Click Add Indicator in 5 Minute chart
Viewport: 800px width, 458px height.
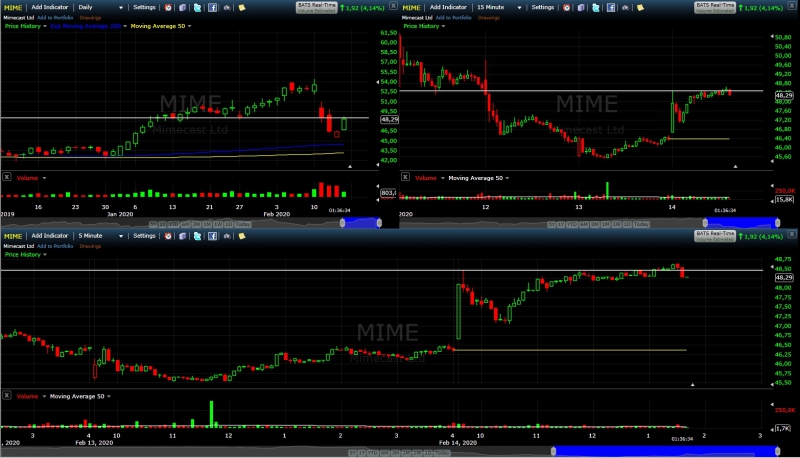[x=49, y=236]
